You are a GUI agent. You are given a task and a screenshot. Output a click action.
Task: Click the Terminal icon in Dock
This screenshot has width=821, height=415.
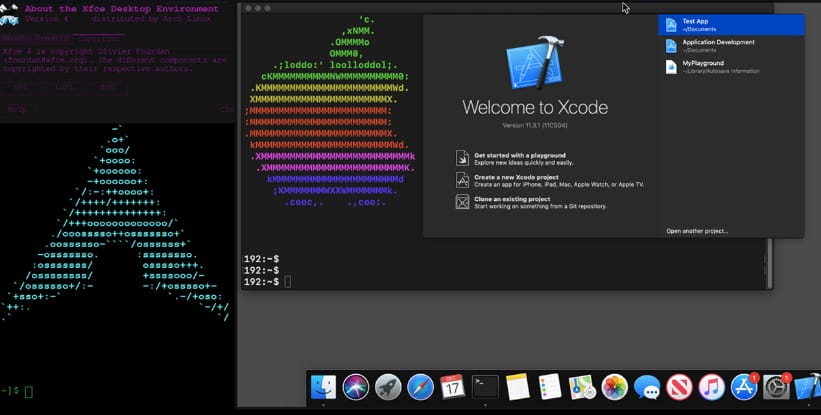tap(485, 388)
